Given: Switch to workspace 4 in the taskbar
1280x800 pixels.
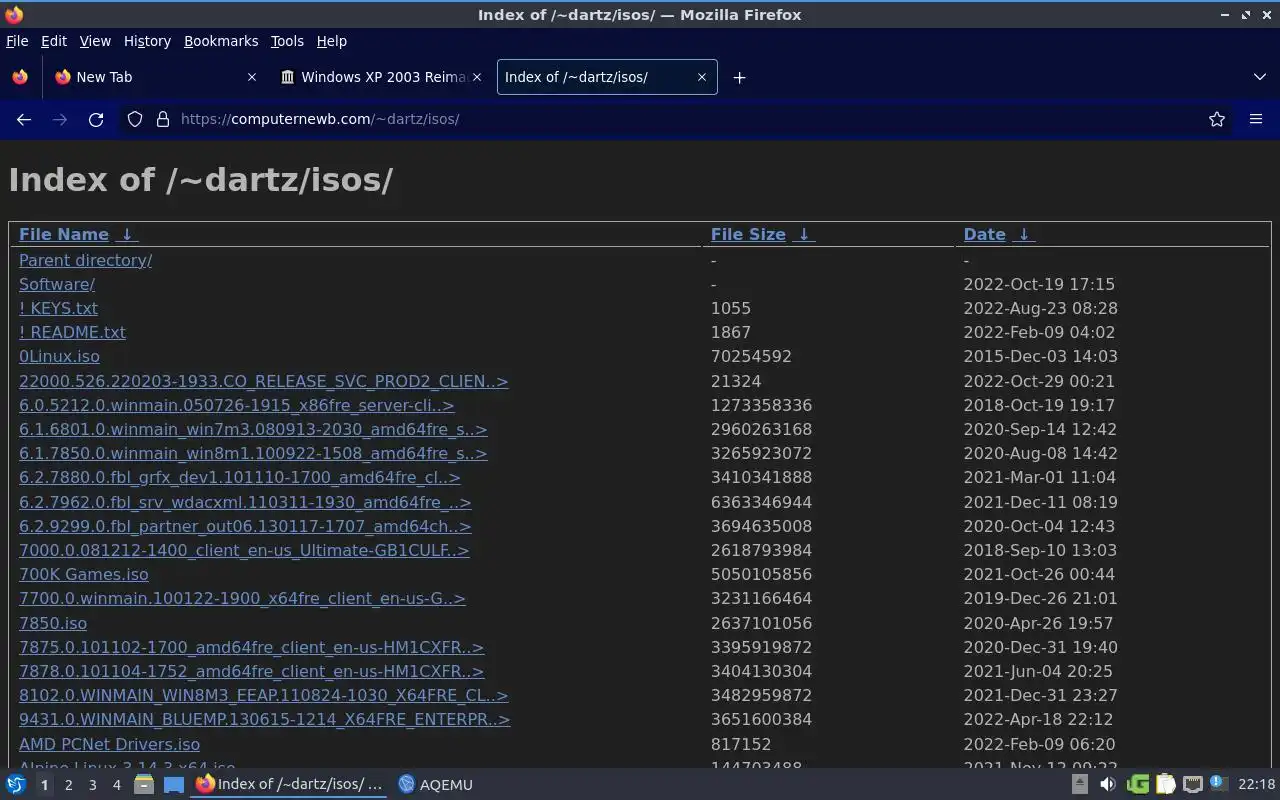Looking at the screenshot, I should click(x=116, y=785).
